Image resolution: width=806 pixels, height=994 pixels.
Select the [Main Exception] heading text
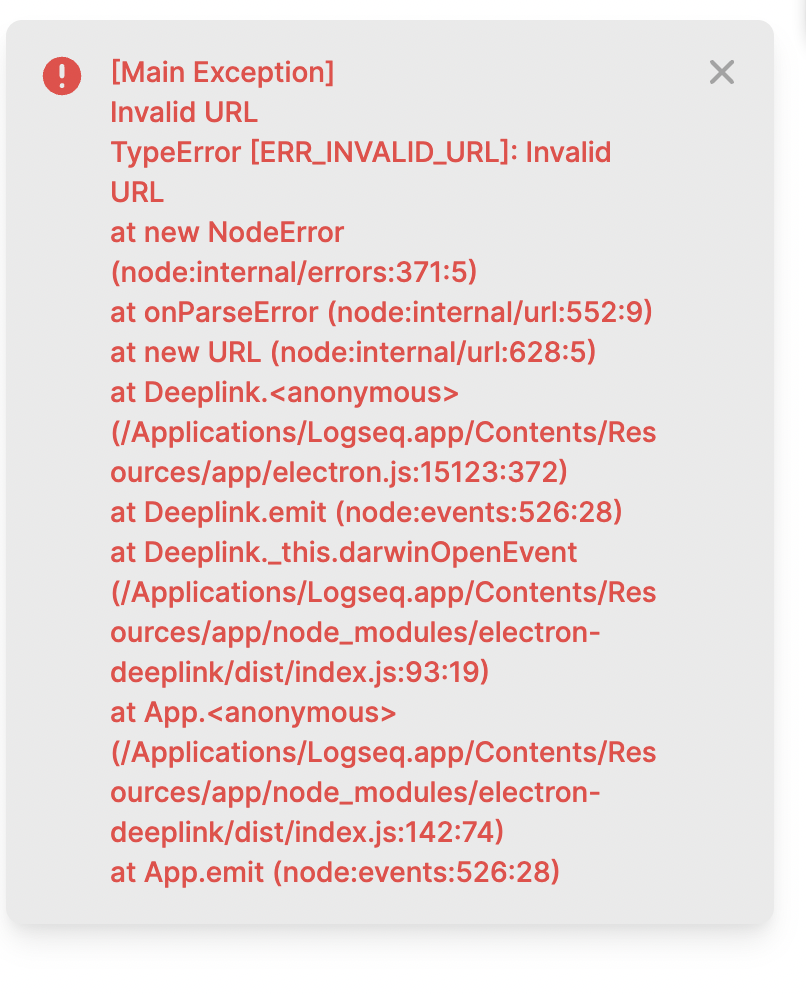coord(222,72)
